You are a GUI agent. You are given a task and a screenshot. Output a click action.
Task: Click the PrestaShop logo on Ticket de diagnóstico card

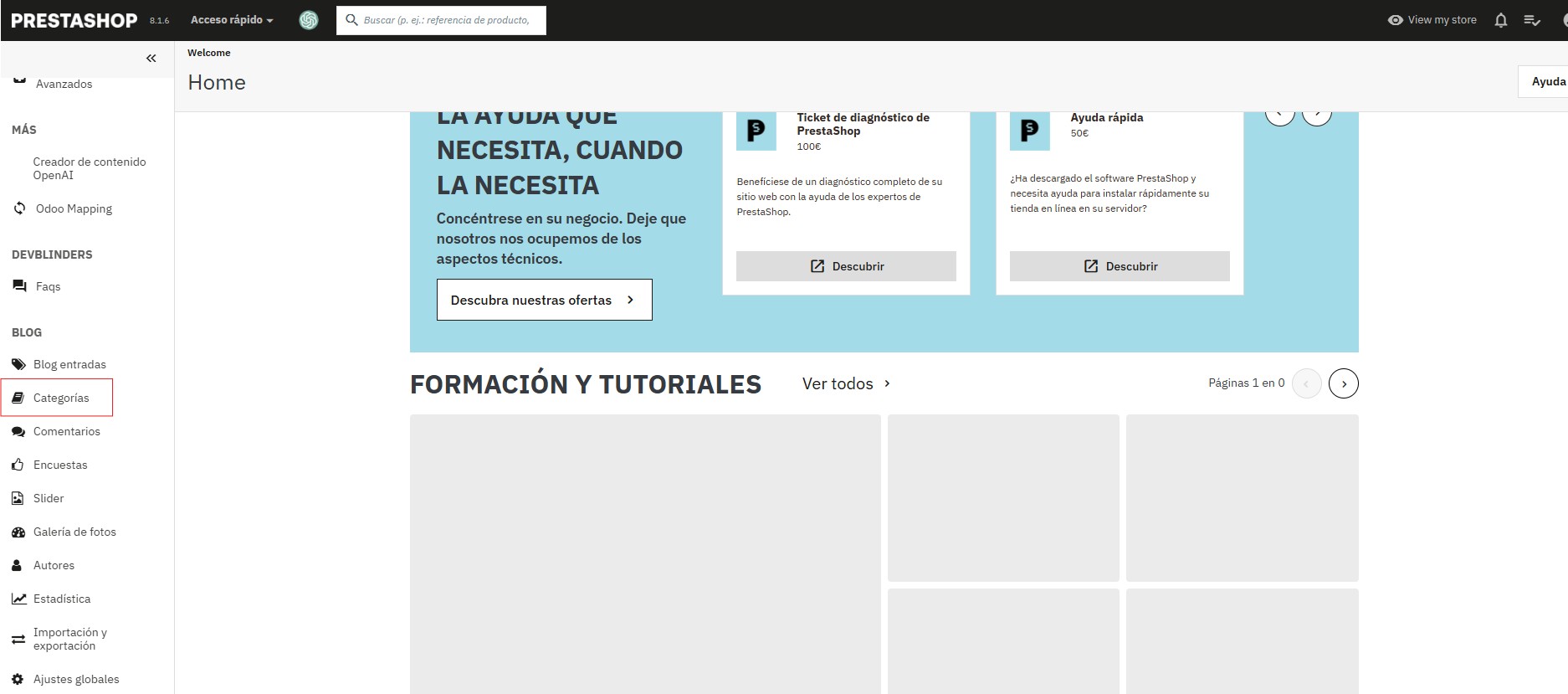pyautogui.click(x=756, y=131)
